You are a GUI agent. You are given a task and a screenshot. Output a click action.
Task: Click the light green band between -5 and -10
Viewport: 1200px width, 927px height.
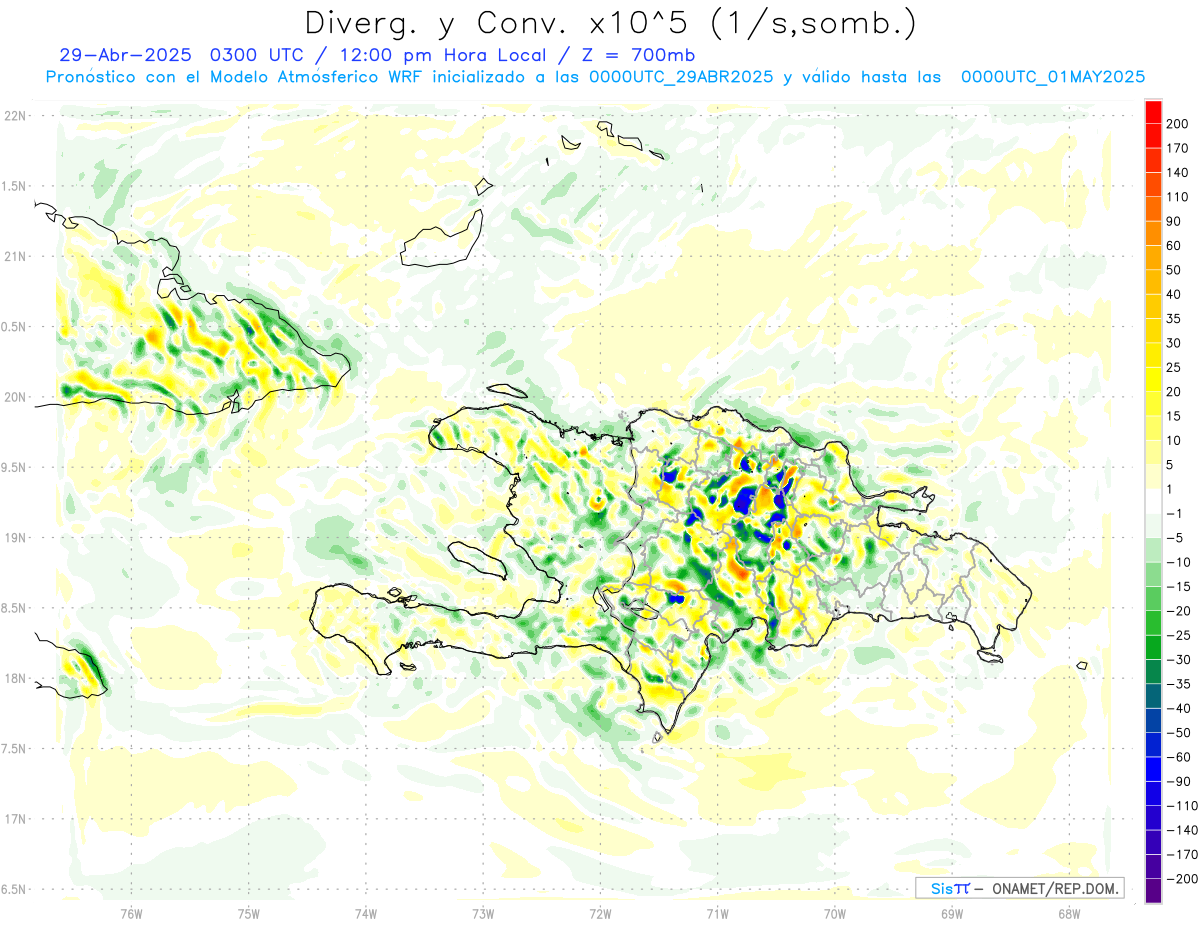tap(1153, 550)
